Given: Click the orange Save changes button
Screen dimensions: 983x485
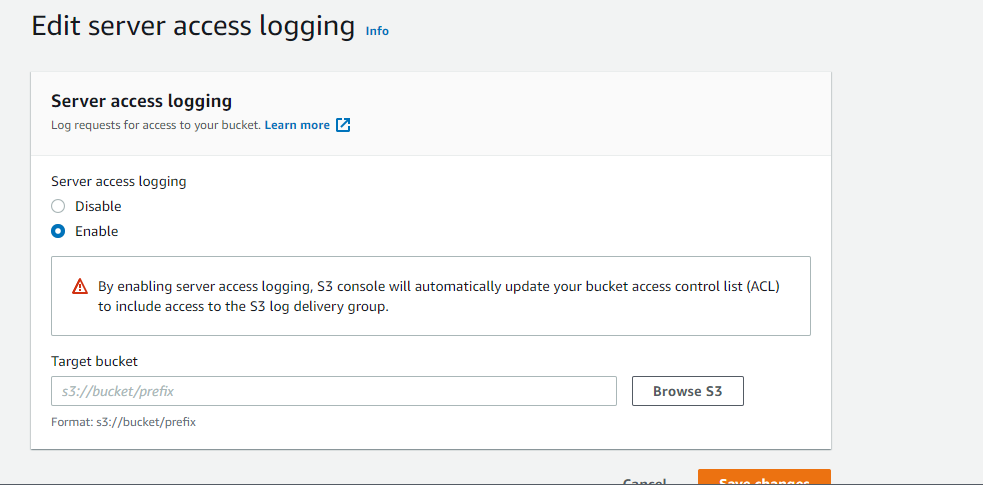Looking at the screenshot, I should [764, 479].
